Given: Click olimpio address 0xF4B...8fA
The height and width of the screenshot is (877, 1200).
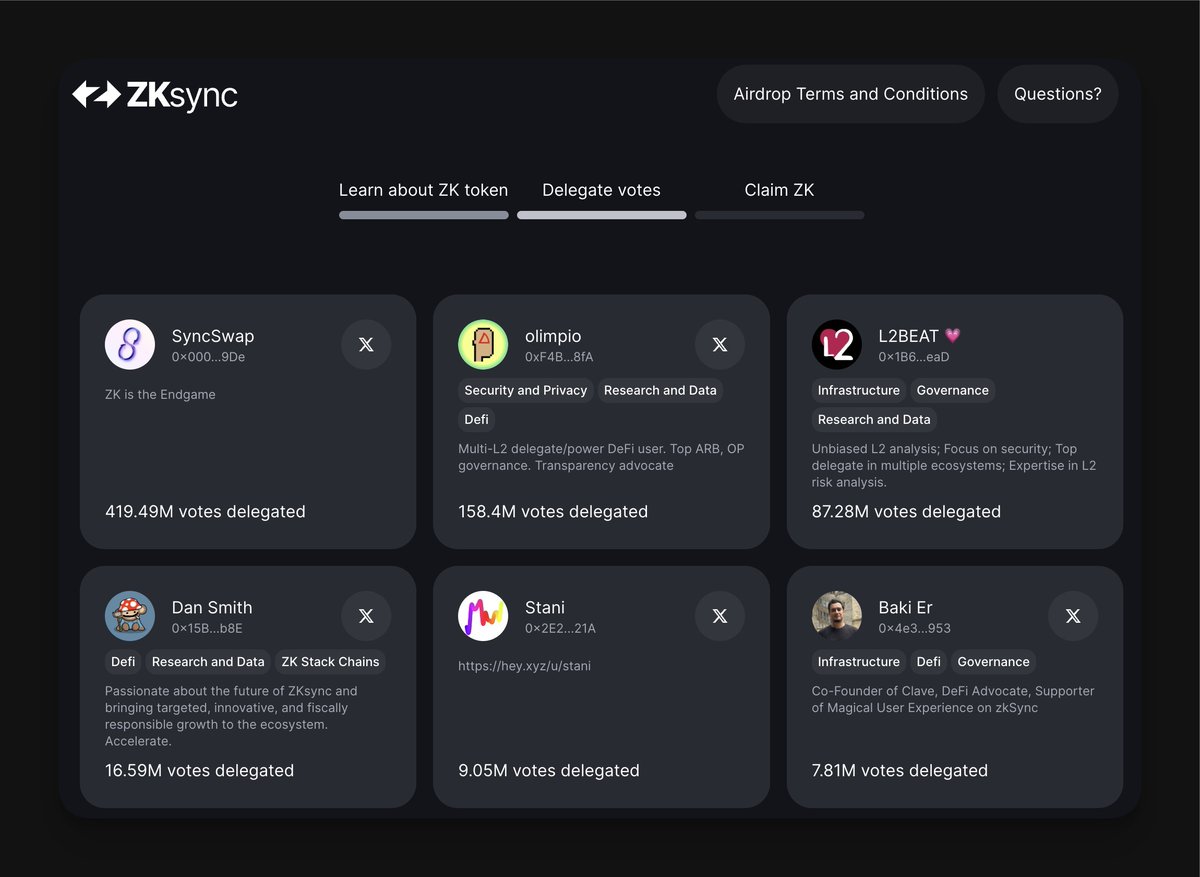Looking at the screenshot, I should point(559,357).
